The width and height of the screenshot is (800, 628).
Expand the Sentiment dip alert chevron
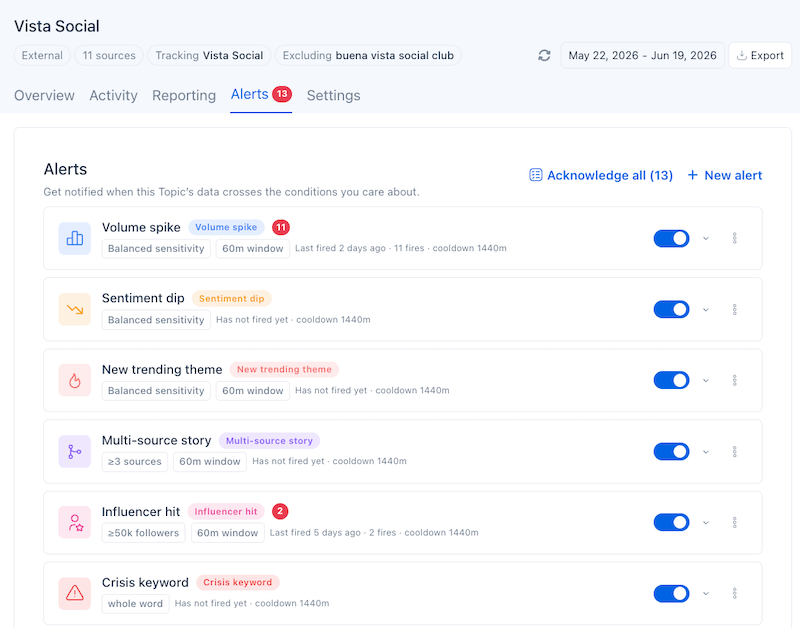[706, 309]
